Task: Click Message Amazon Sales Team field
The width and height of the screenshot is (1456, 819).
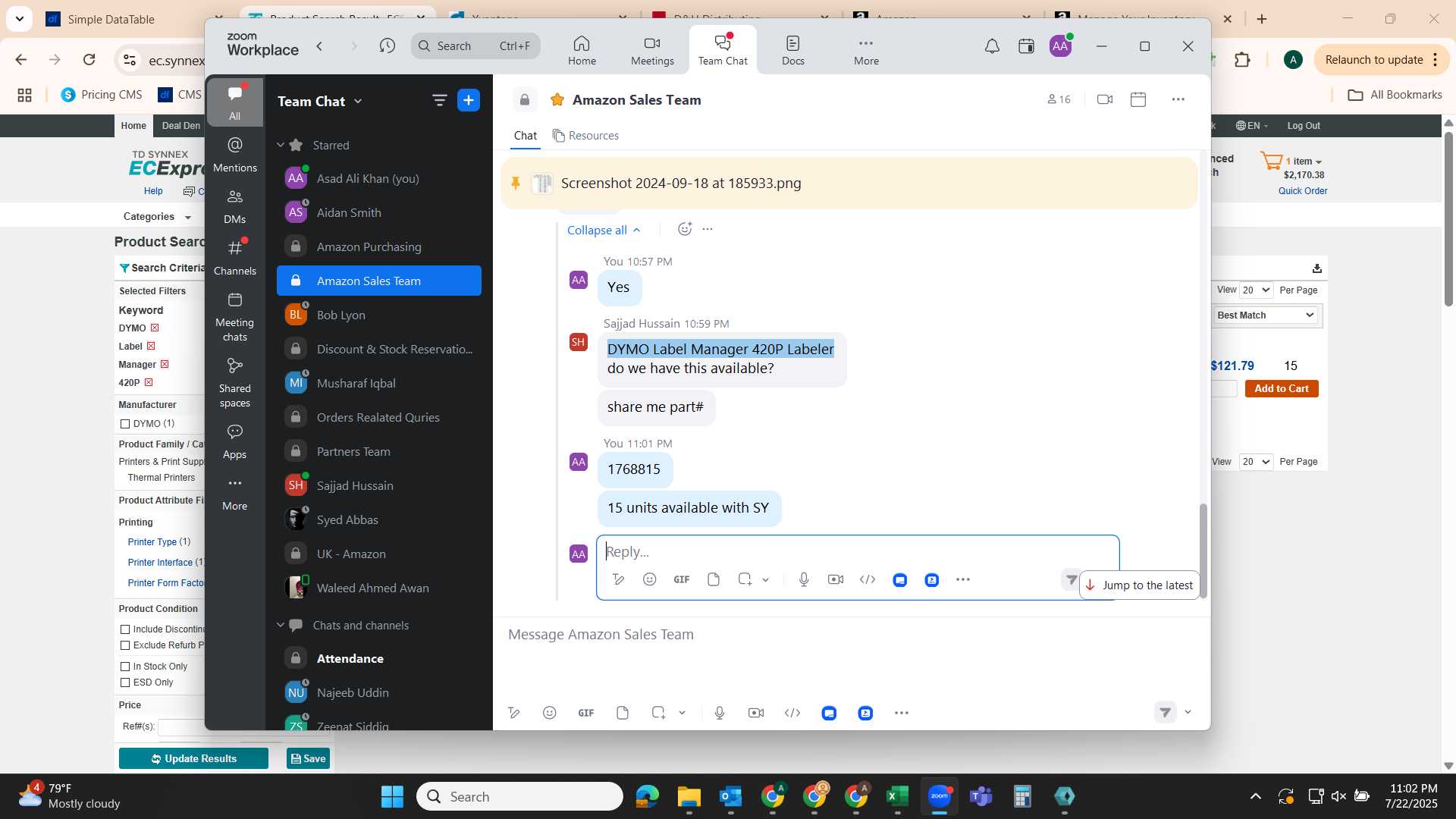Action: (x=849, y=635)
